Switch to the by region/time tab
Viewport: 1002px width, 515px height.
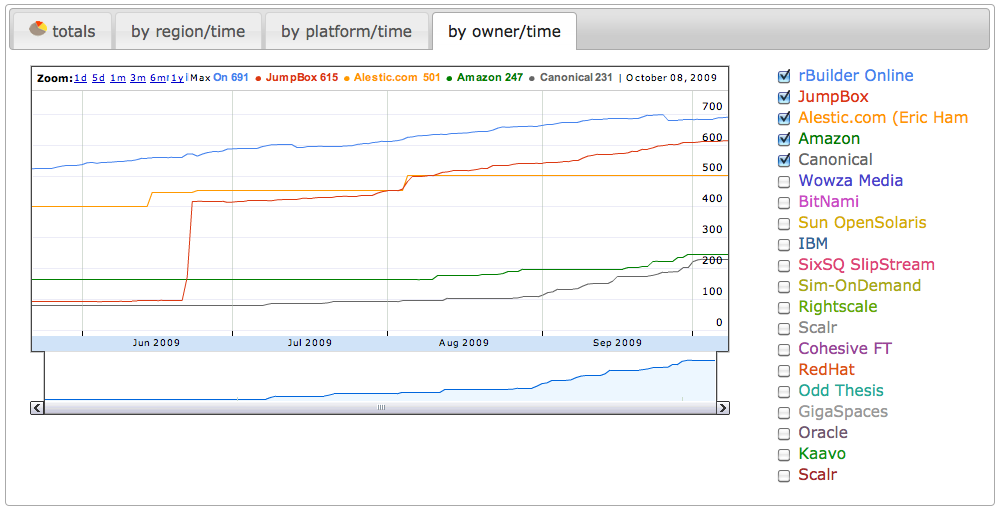point(188,32)
